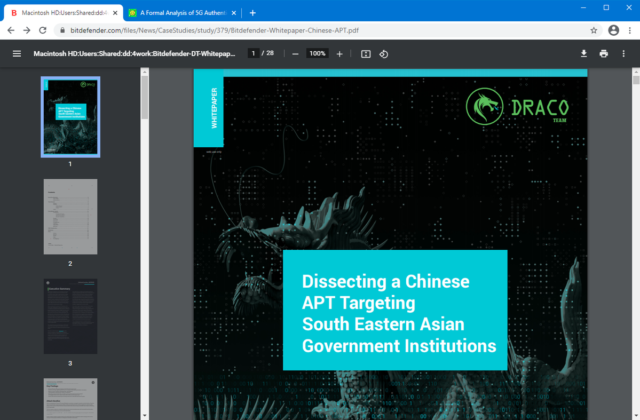The image size is (640, 420).
Task: Bookmark this page with the star icon
Action: (x=593, y=30)
